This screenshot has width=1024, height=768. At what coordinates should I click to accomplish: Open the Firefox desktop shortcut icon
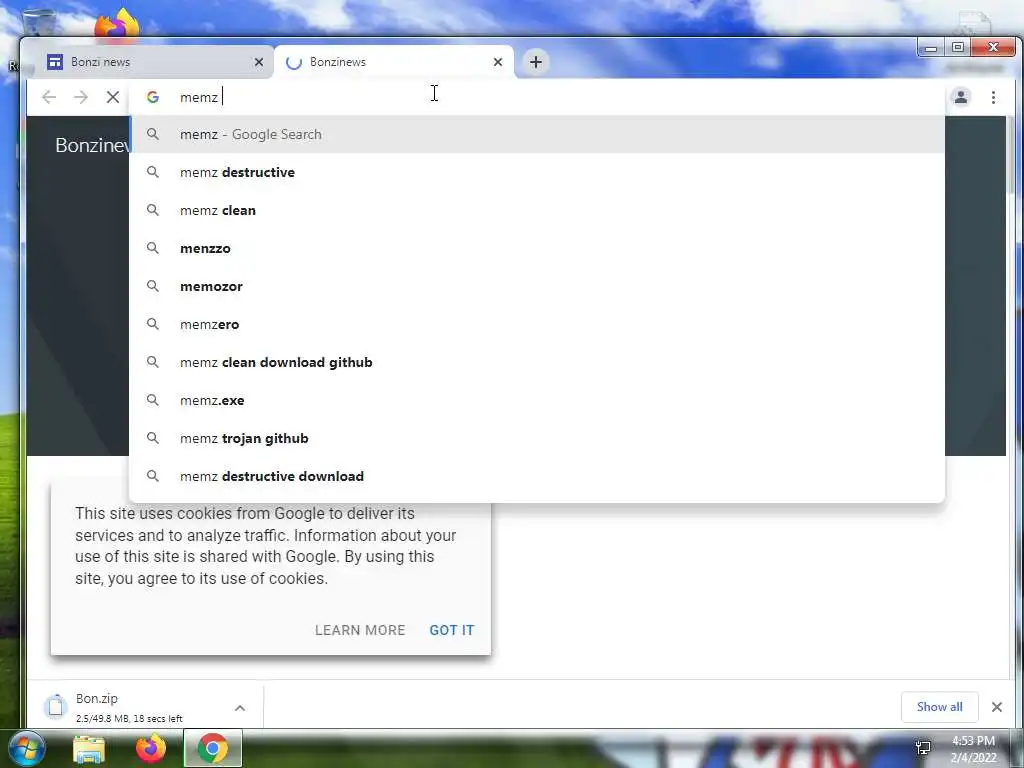tap(117, 24)
